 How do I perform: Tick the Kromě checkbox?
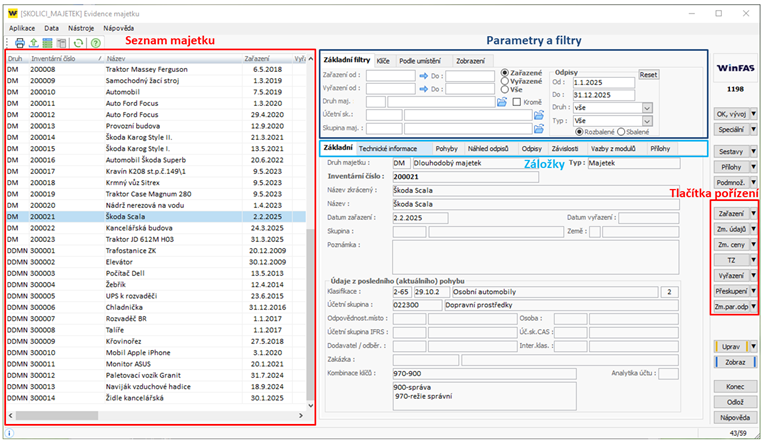[517, 102]
